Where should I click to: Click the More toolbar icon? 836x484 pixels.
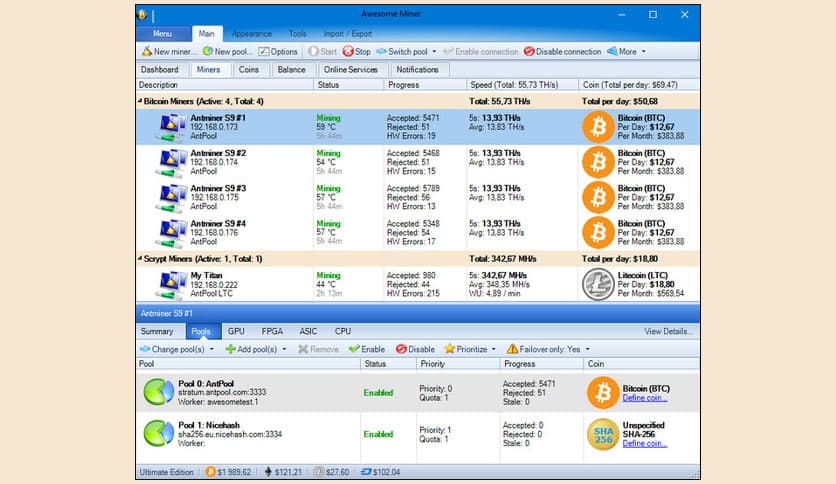(612, 51)
